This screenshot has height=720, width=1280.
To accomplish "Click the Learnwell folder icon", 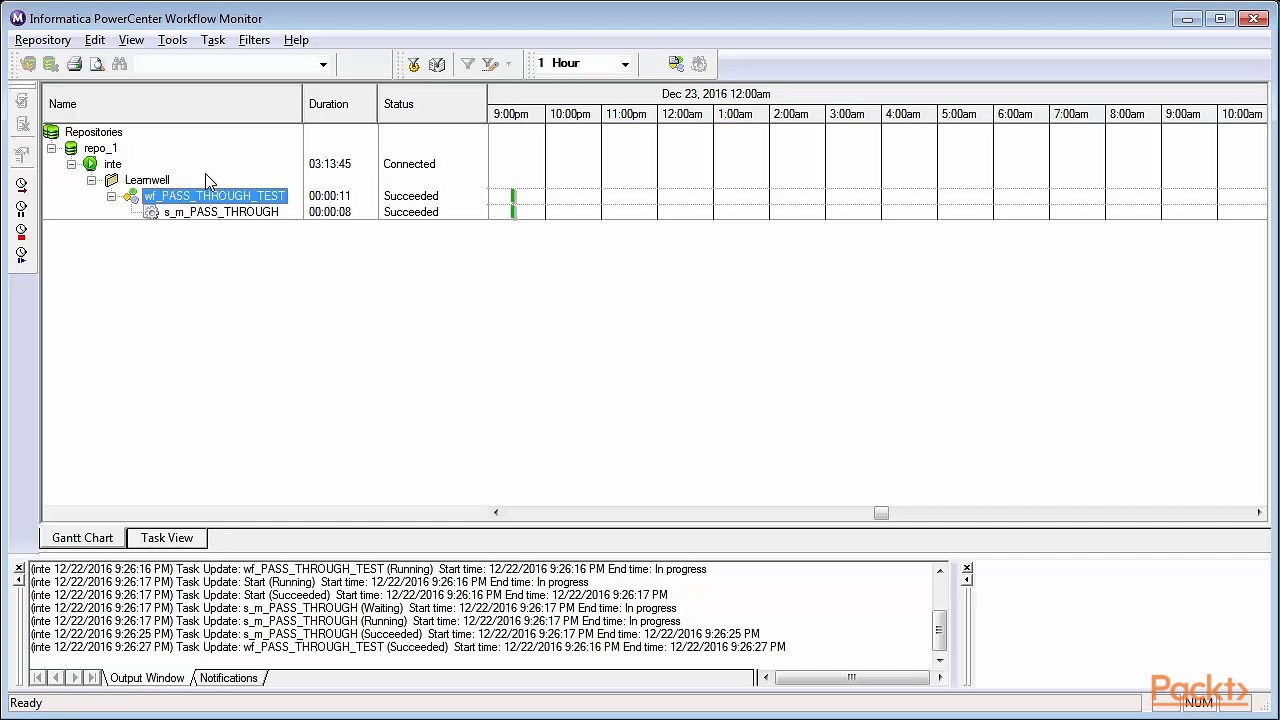I will 112,180.
